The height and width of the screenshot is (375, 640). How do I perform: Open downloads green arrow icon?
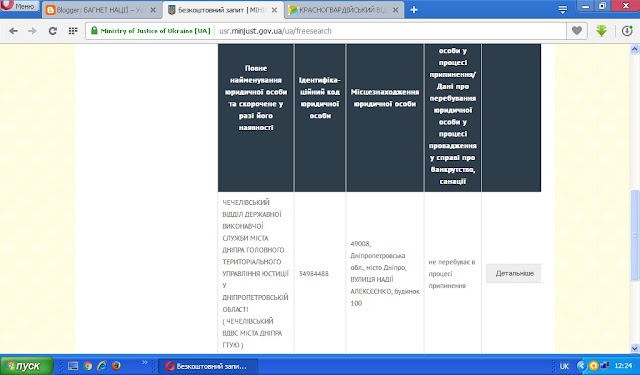tap(602, 31)
